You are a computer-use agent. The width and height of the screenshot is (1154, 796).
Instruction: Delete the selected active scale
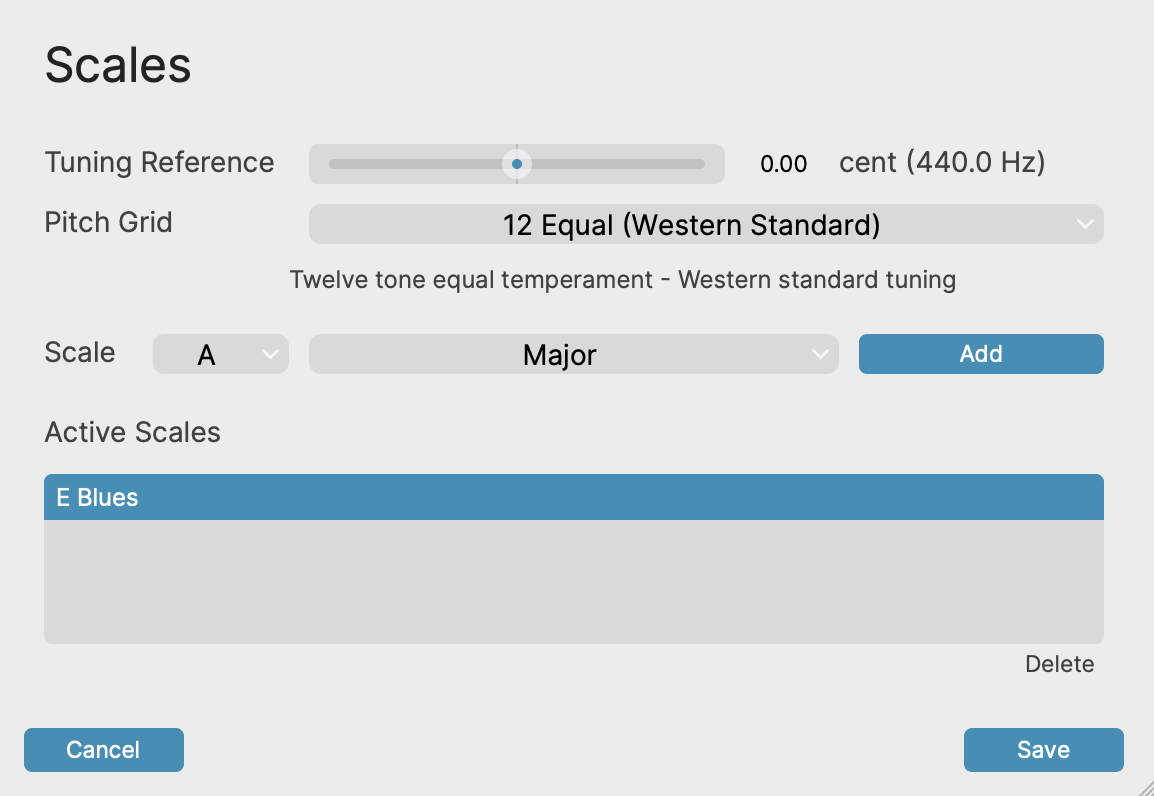tap(1059, 664)
